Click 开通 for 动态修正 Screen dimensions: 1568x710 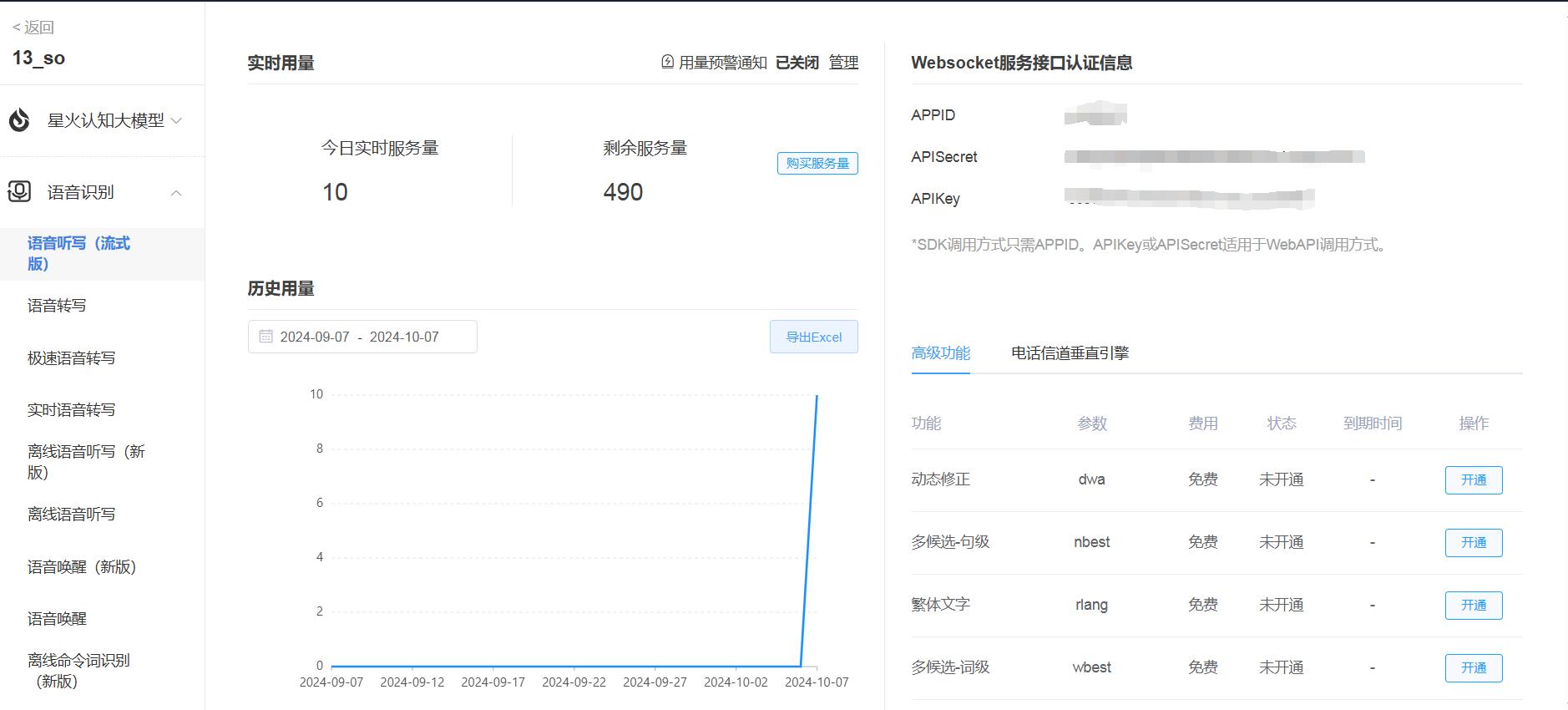click(x=1474, y=480)
